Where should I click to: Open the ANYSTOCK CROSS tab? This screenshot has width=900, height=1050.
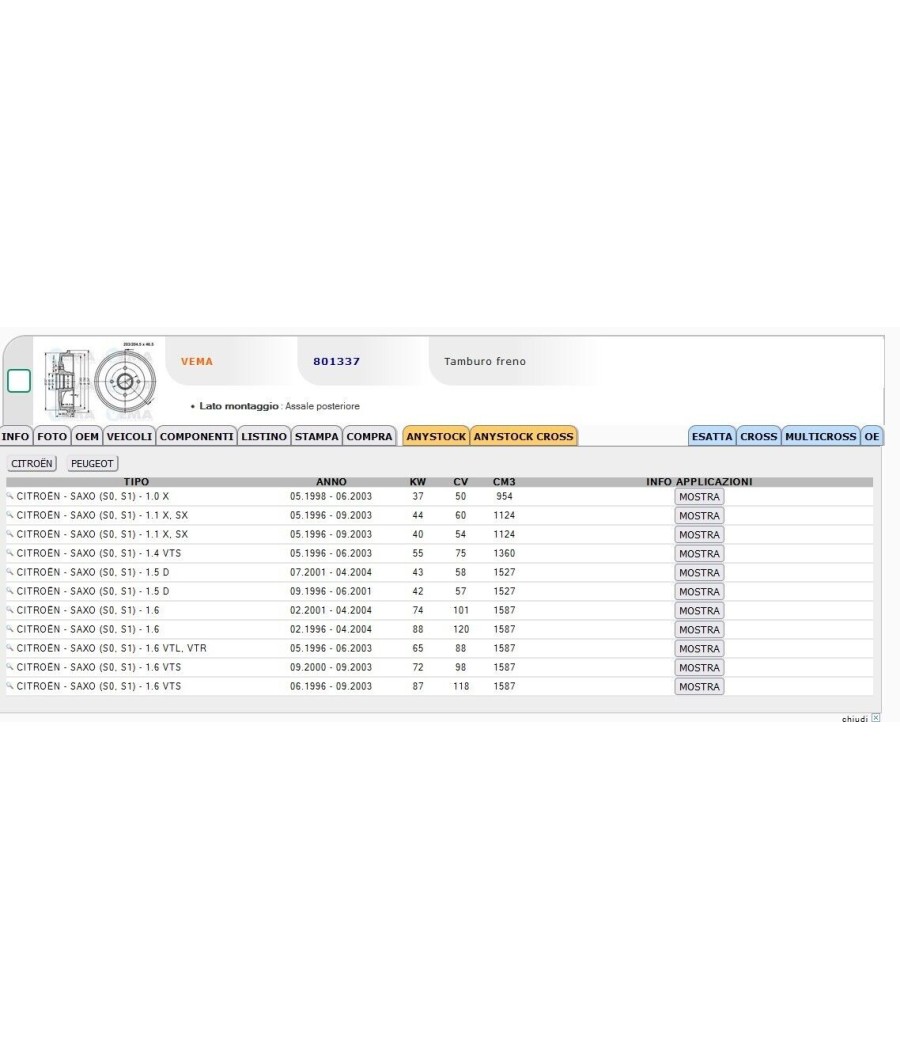tap(524, 437)
